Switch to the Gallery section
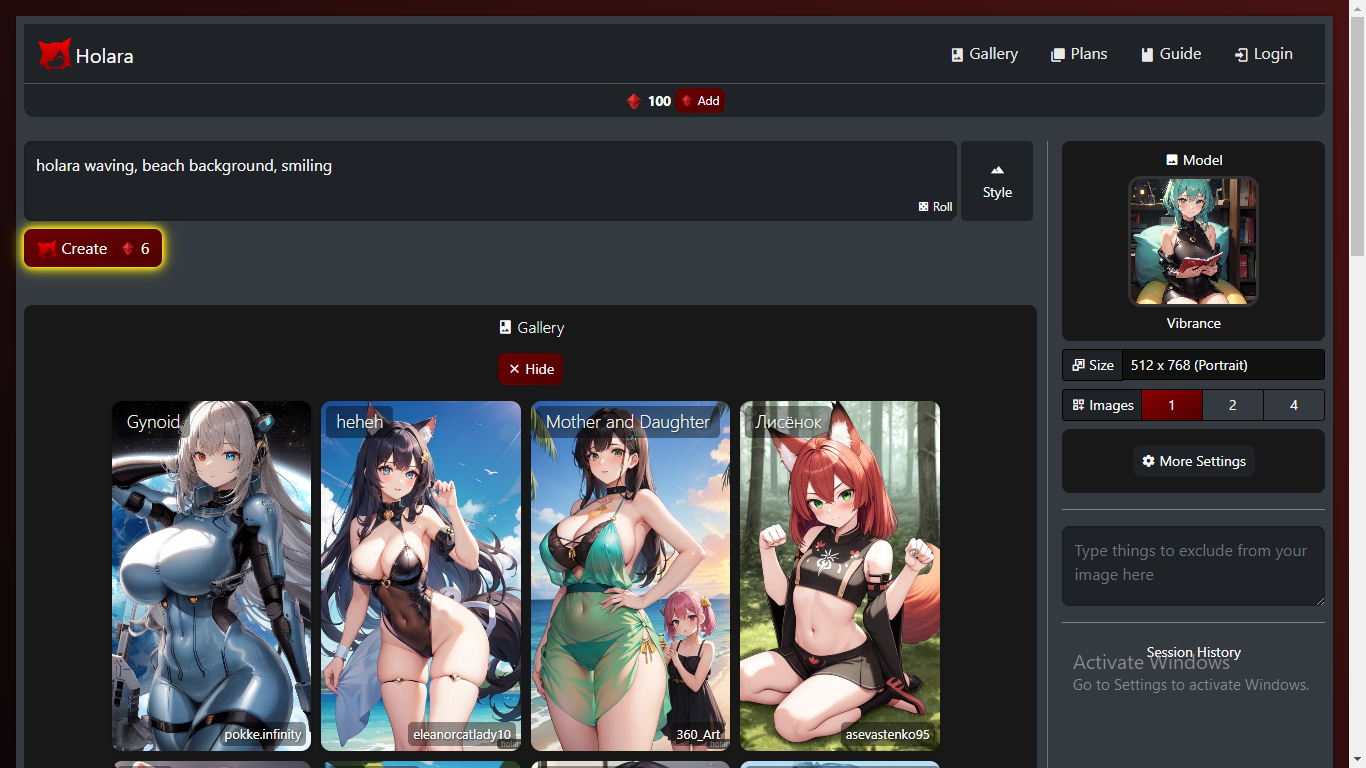Viewport: 1366px width, 768px height. (x=984, y=54)
